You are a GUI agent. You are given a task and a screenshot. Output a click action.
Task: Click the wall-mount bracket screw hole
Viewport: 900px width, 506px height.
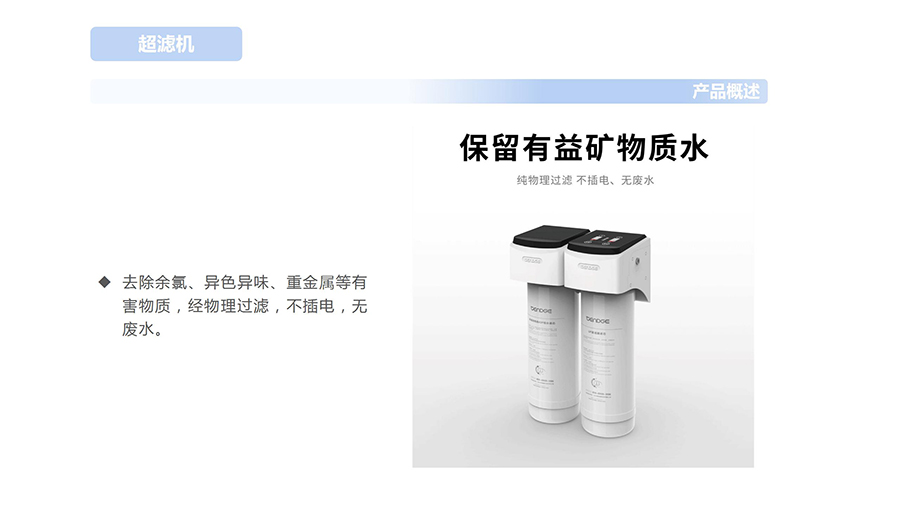[638, 262]
